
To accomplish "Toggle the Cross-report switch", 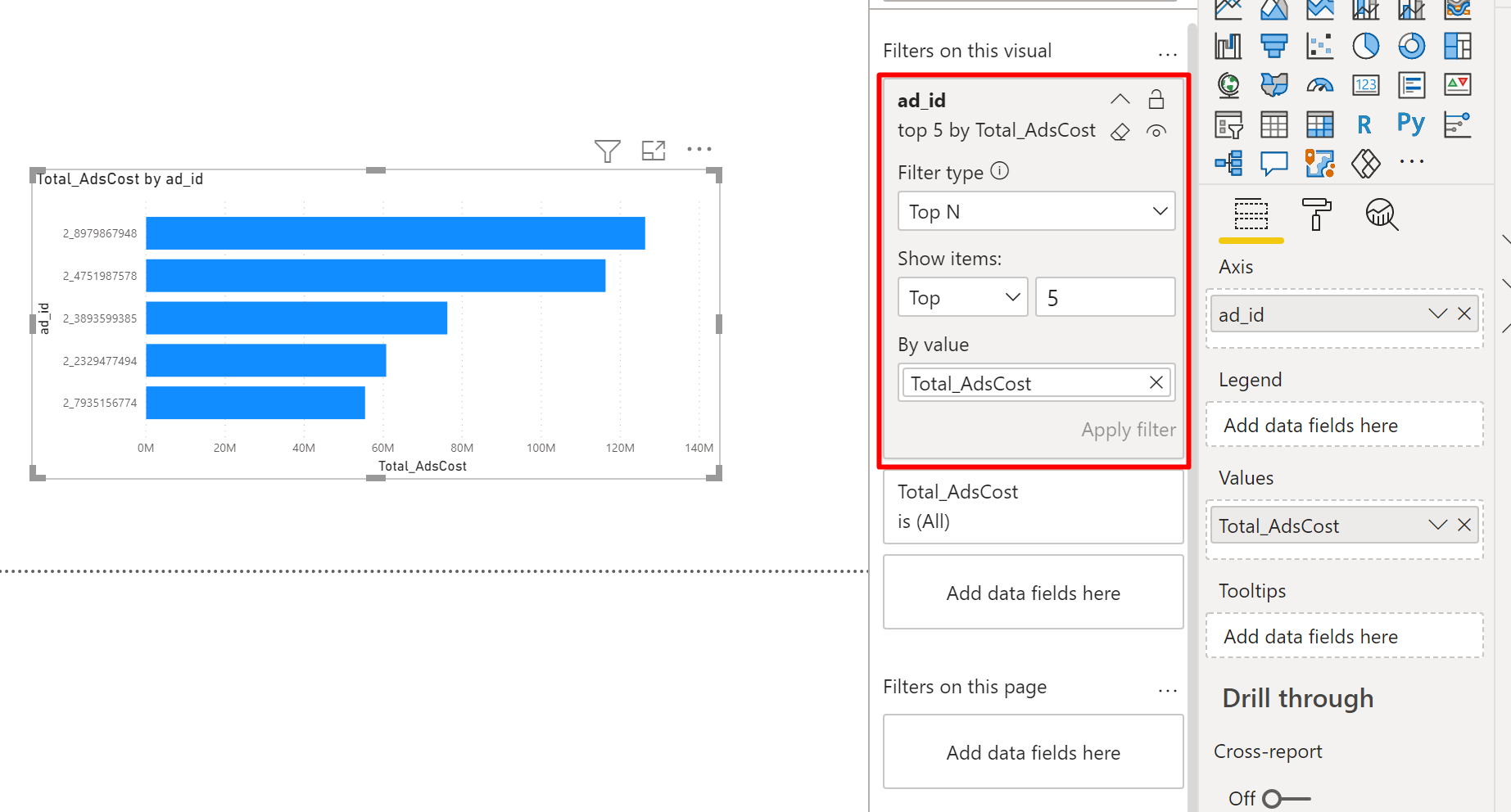I will click(1286, 798).
